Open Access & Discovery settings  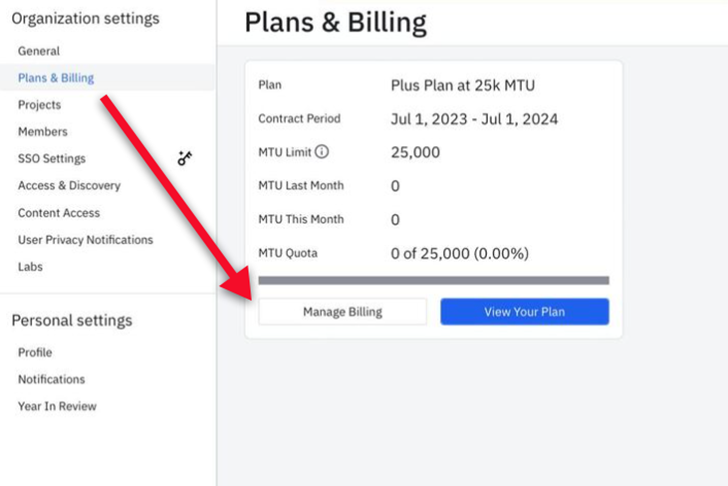[x=70, y=186]
